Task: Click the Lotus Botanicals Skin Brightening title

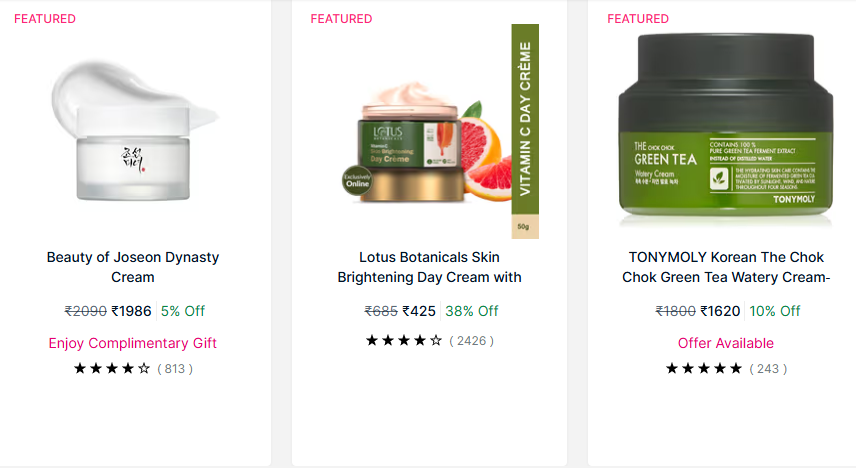Action: tap(429, 267)
